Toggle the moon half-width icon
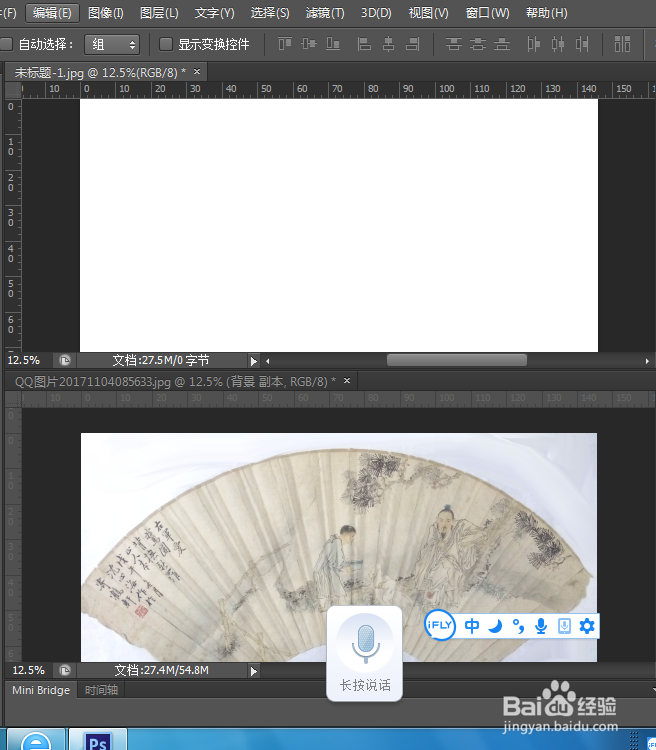Image resolution: width=656 pixels, height=750 pixels. click(495, 626)
